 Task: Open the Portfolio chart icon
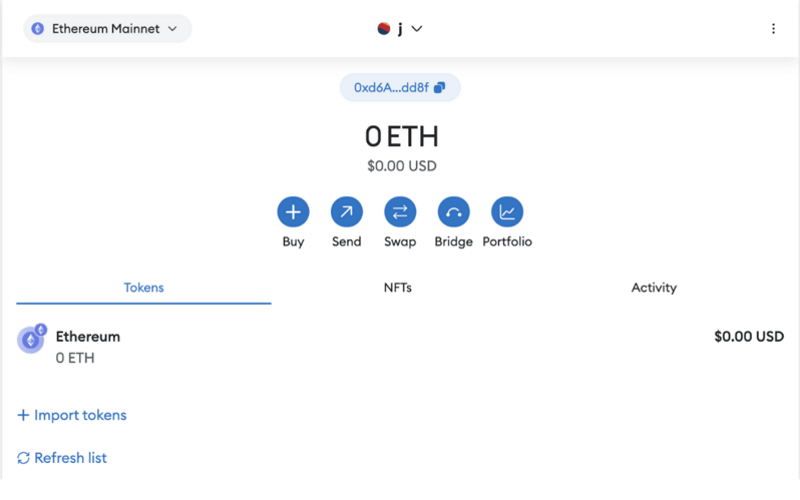click(x=507, y=212)
